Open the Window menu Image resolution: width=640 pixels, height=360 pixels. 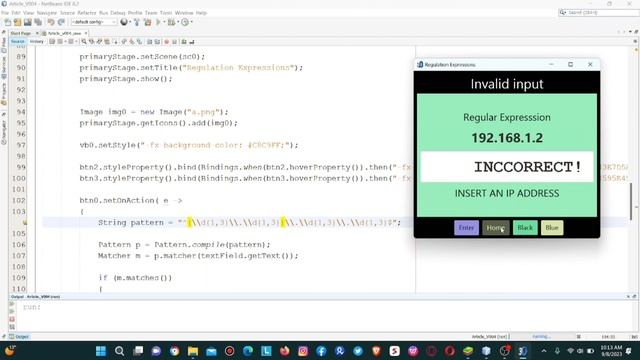pos(184,13)
